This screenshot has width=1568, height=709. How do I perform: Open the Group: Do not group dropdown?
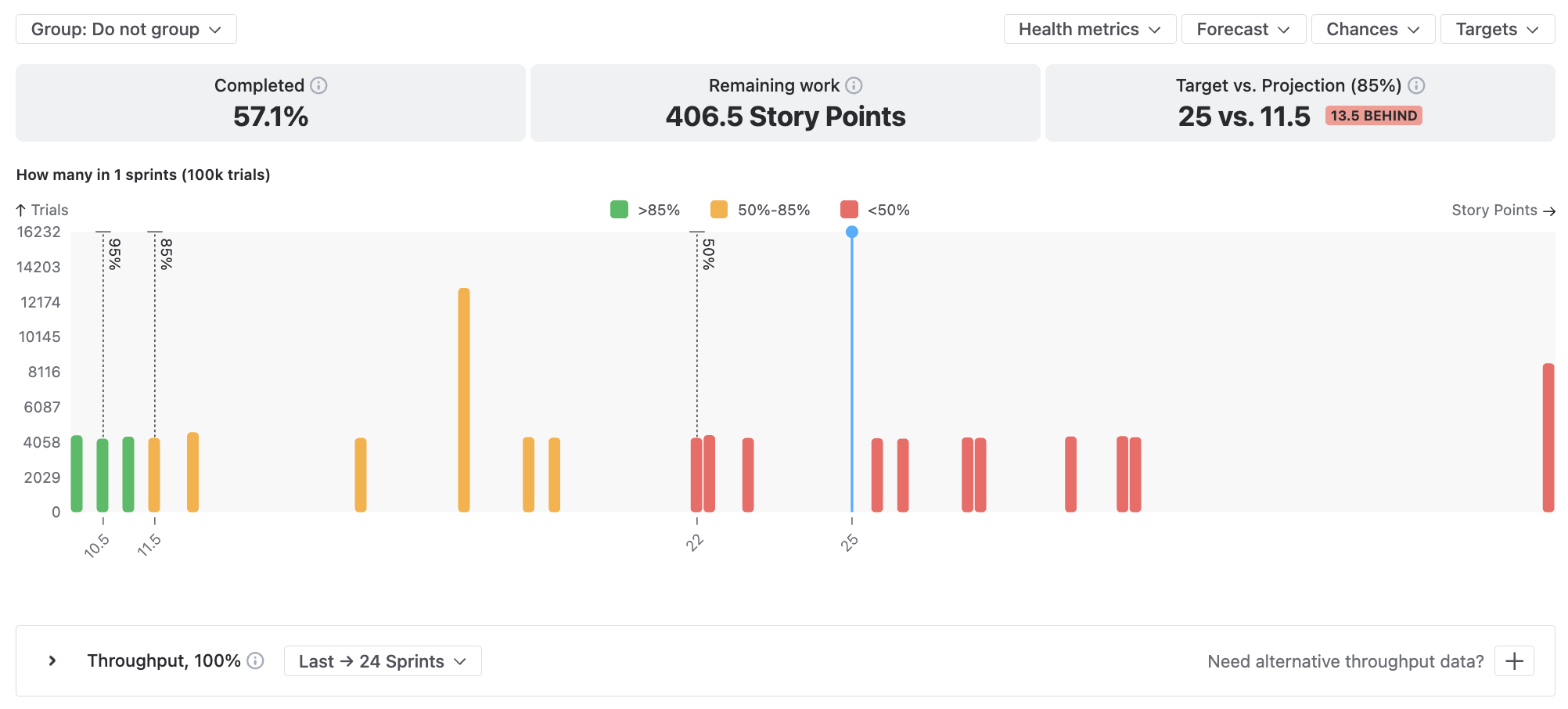(126, 29)
